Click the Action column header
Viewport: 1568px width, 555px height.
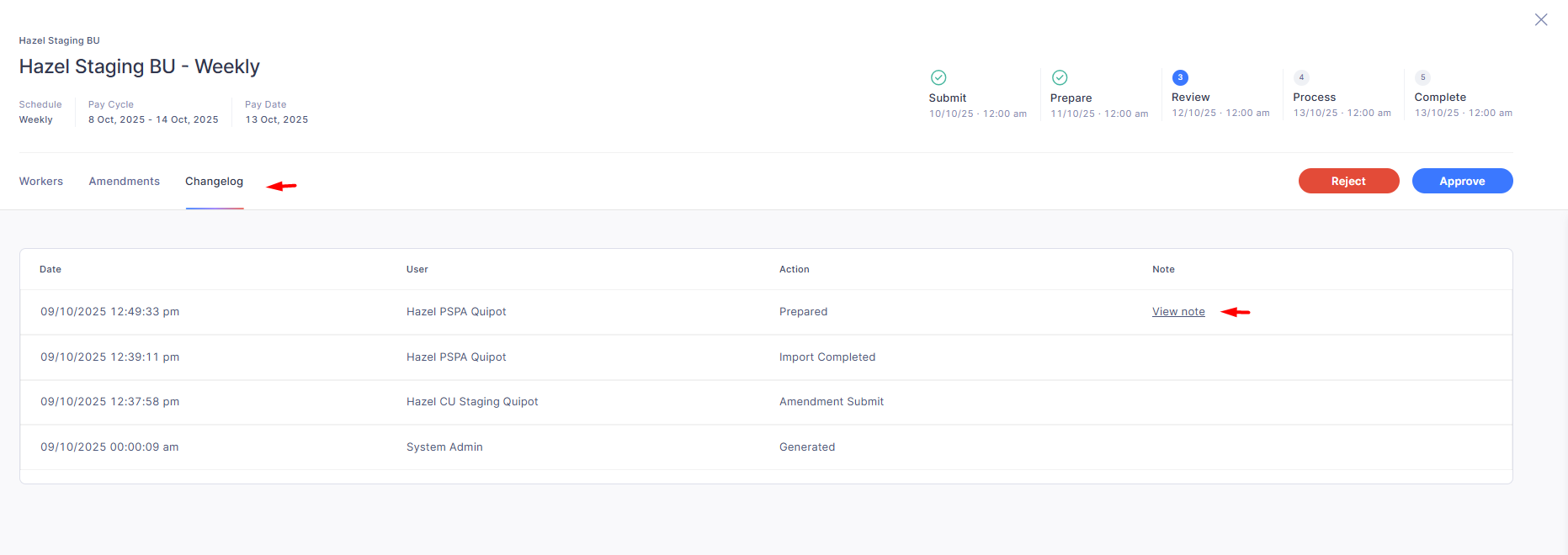[795, 270]
